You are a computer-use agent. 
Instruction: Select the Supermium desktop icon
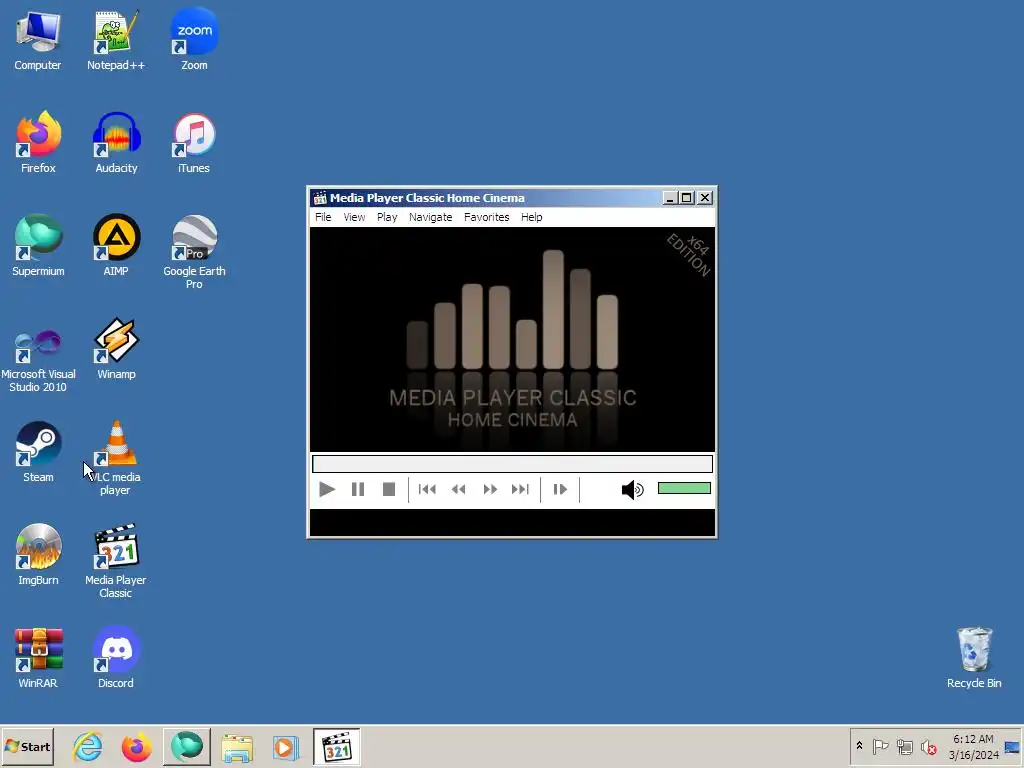[38, 246]
